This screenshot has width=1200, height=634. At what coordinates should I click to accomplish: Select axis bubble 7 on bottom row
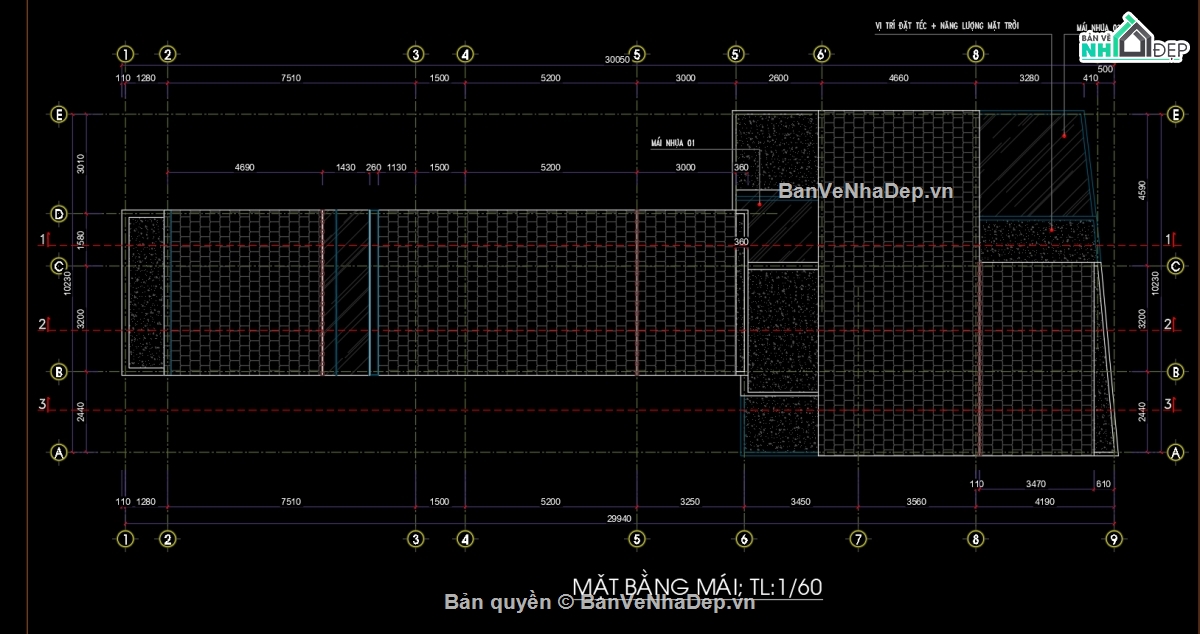tap(857, 539)
